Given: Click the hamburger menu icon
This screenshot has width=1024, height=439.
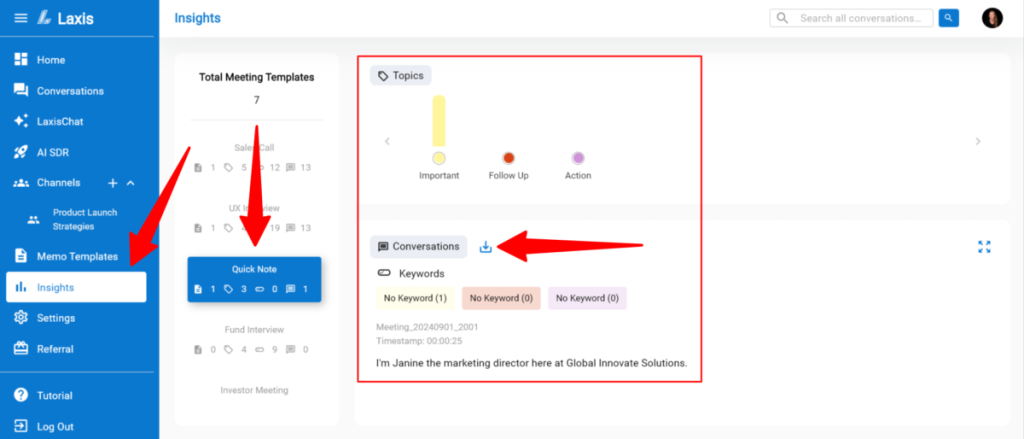Looking at the screenshot, I should [x=20, y=18].
